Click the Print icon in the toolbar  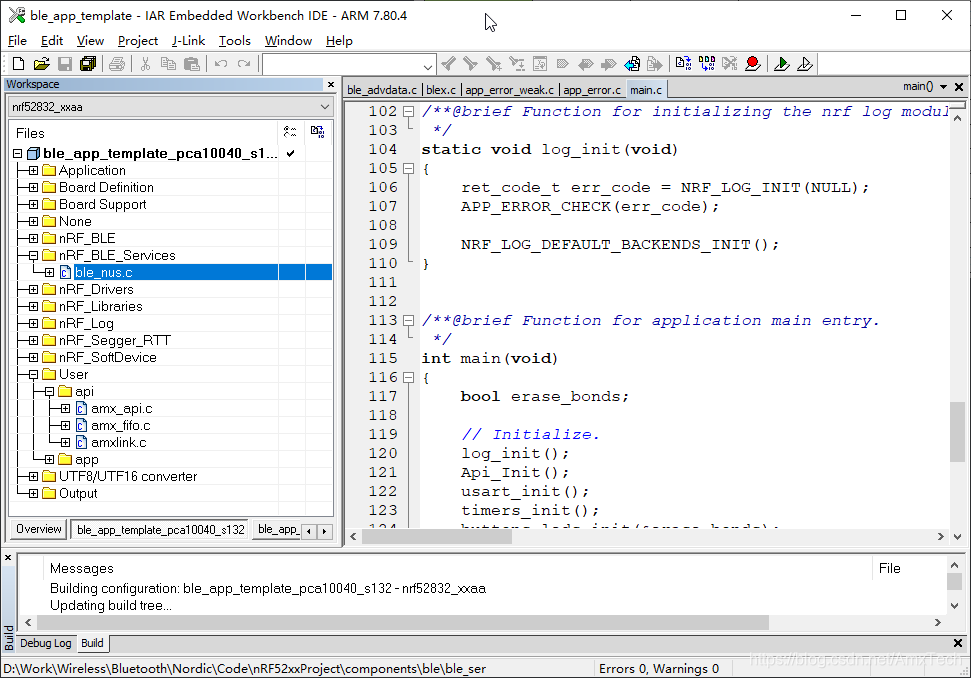point(117,64)
